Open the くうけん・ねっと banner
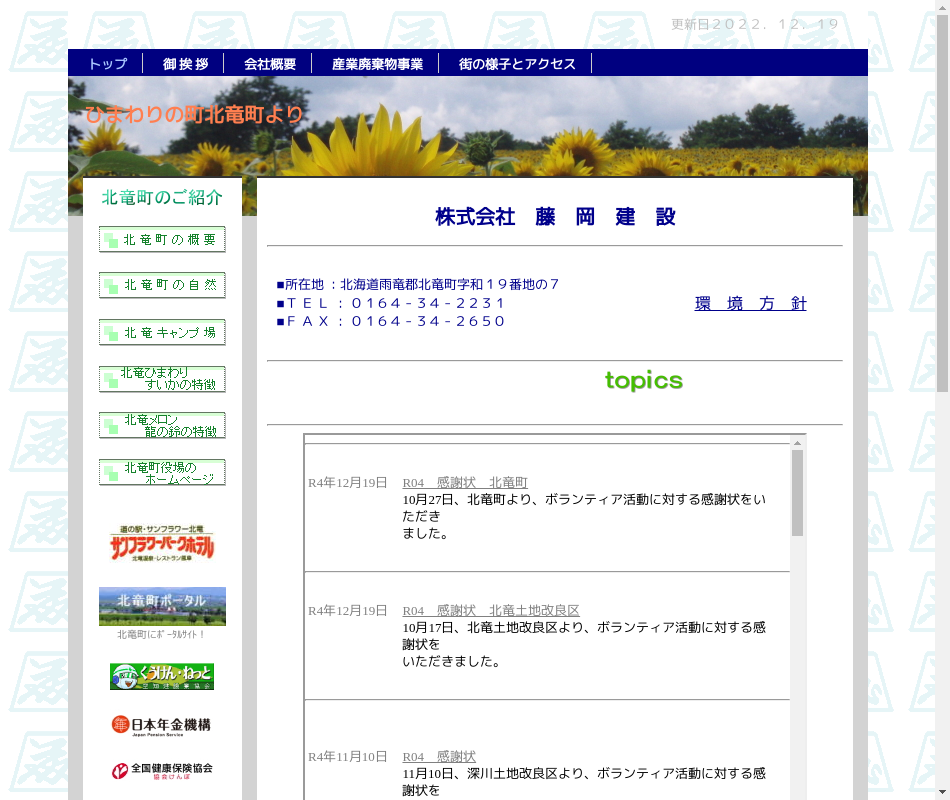The image size is (950, 800). point(162,677)
